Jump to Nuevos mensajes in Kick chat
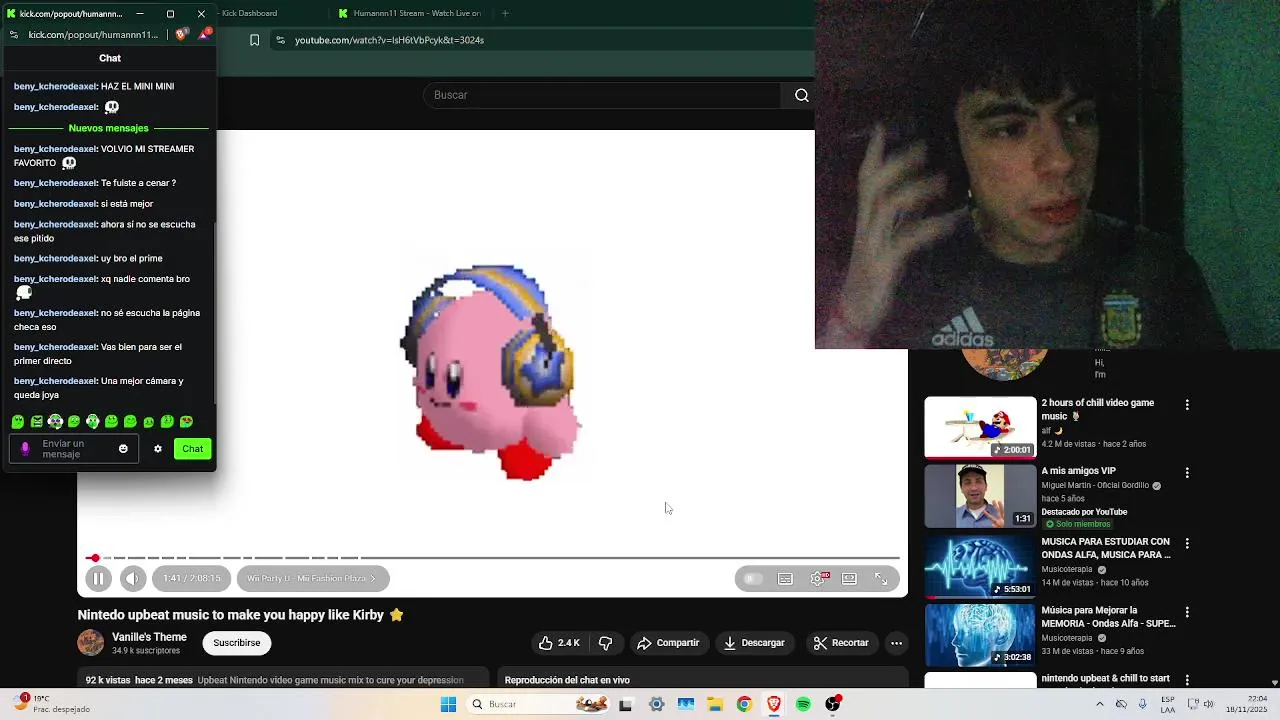This screenshot has width=1280, height=720. tap(108, 128)
